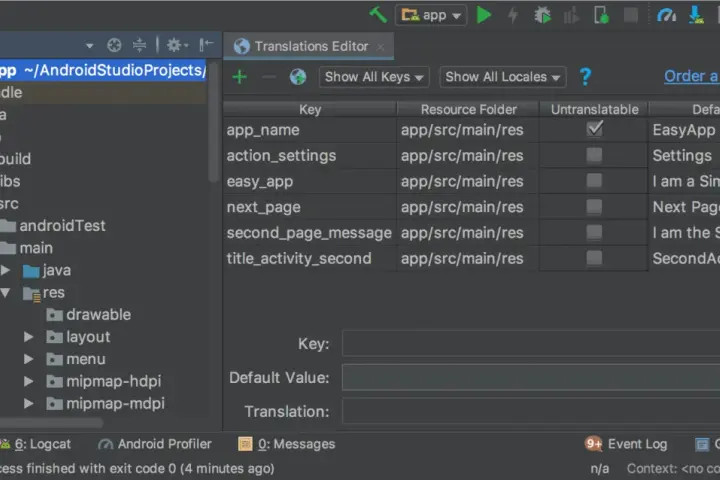Click Apply Changes lightning bolt icon
Image resolution: width=720 pixels, height=480 pixels.
click(x=513, y=15)
